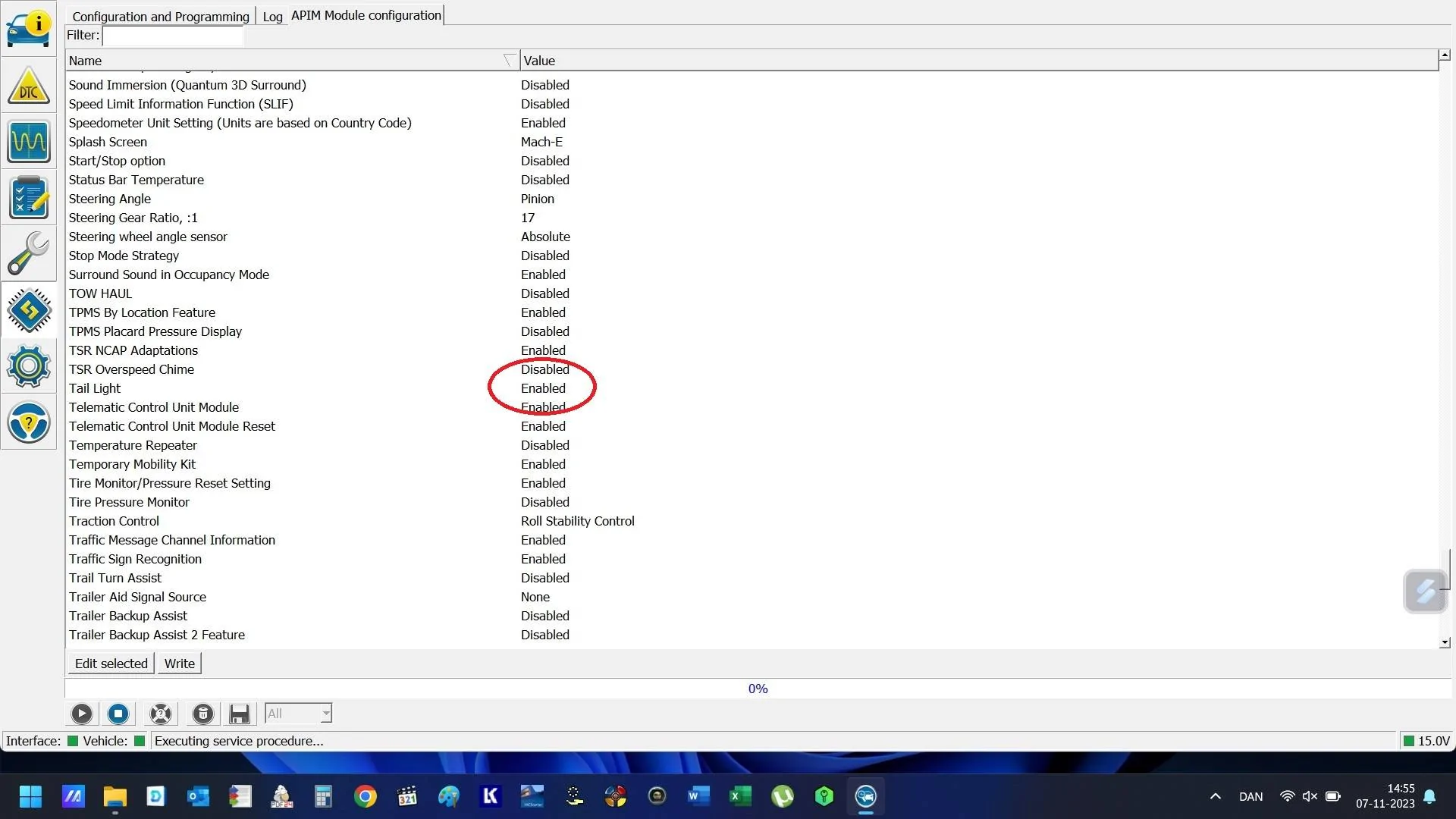Click the scrollbar up arrow of the list

pos(1445,55)
